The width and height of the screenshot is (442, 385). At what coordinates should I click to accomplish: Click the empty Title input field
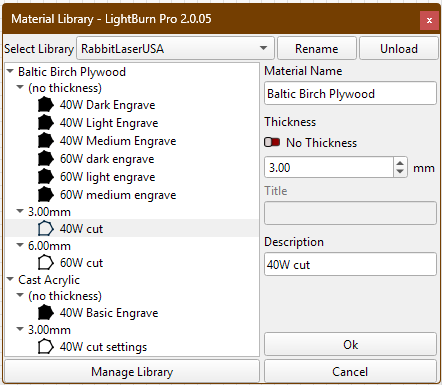[350, 213]
